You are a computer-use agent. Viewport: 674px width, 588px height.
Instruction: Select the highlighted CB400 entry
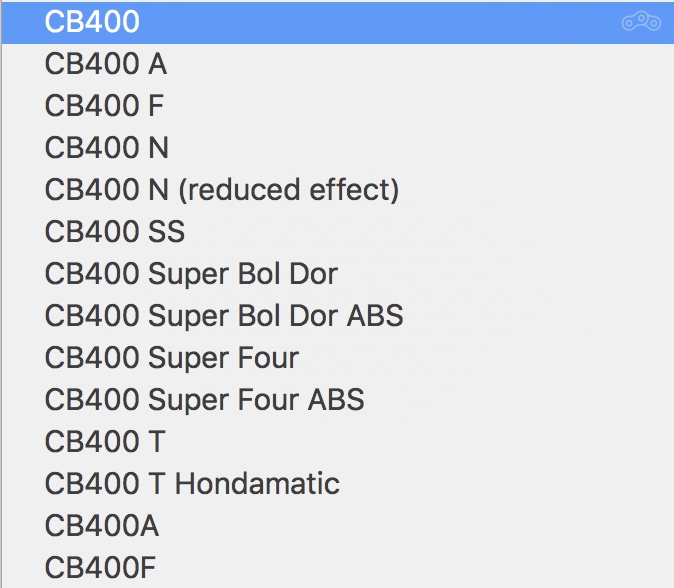coord(92,22)
